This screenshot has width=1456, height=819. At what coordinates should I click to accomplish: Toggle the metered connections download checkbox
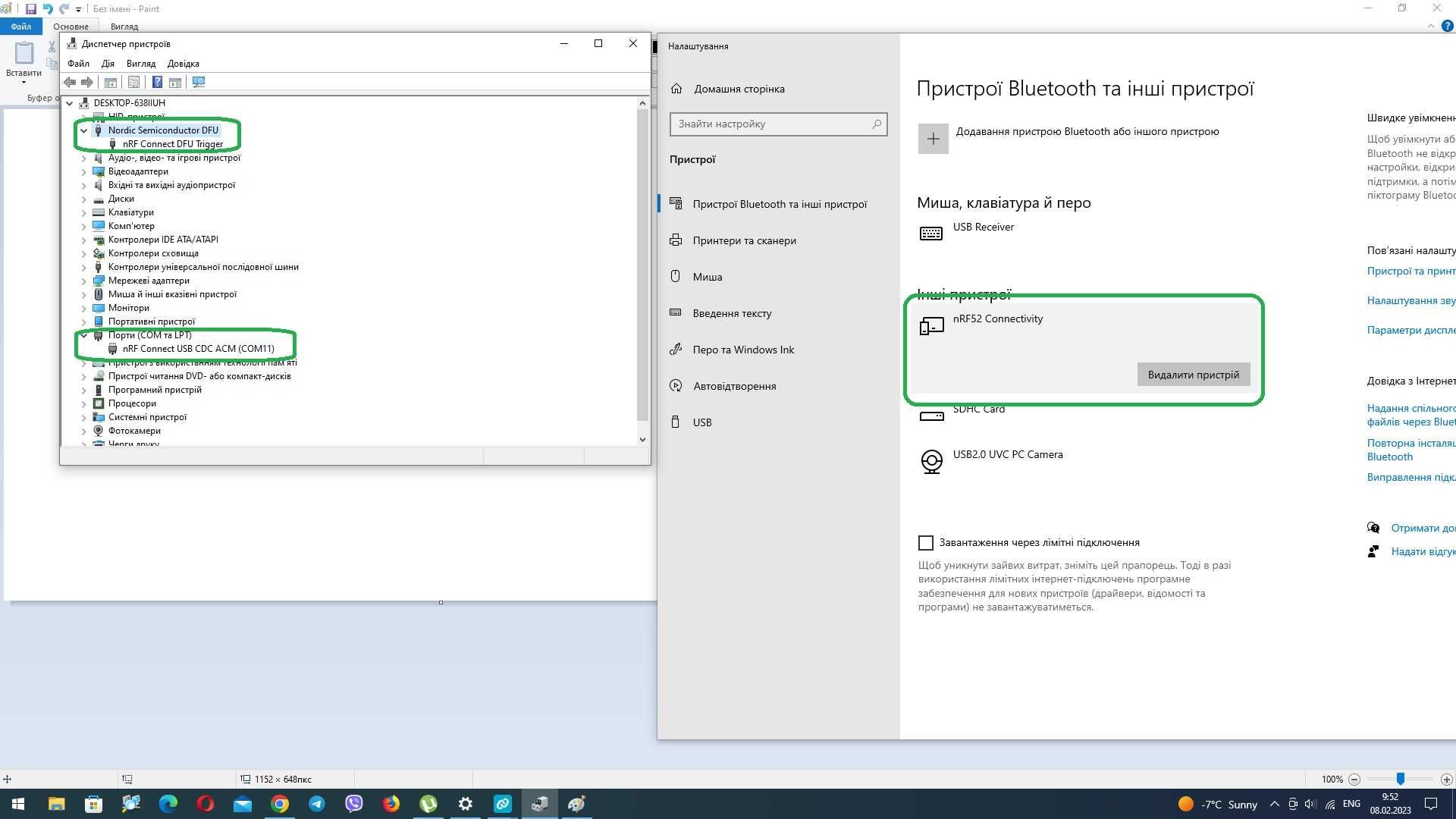[925, 543]
